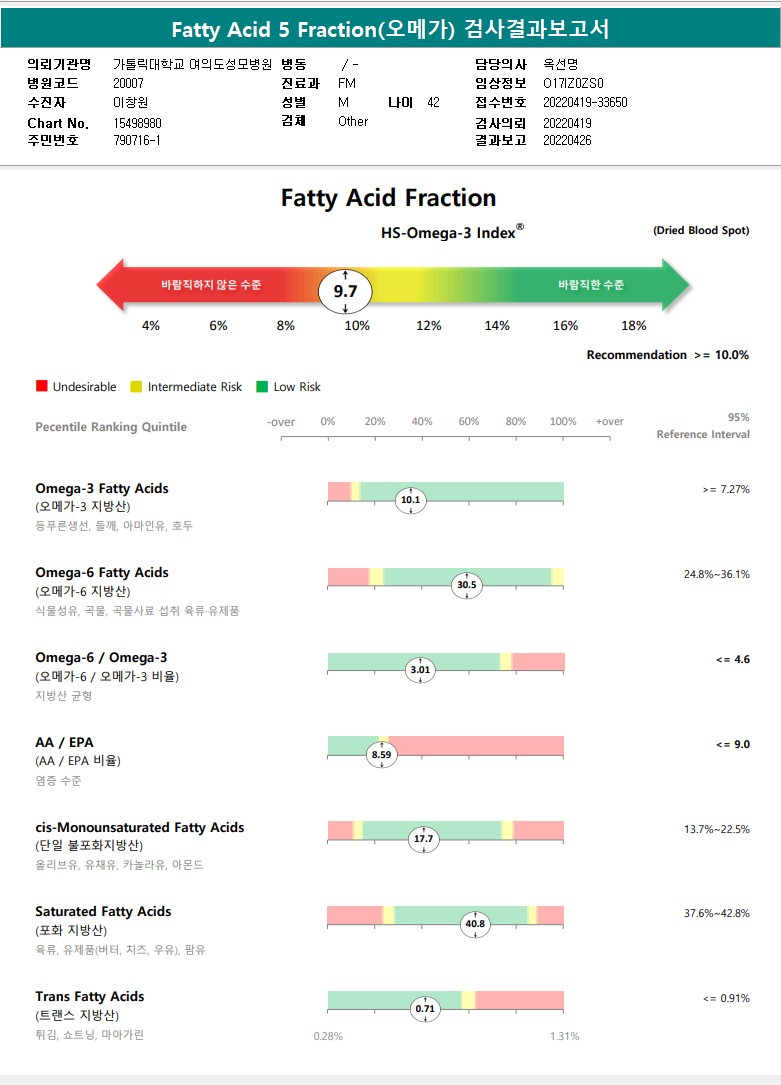
Task: Click the 40.8 Saturated Fatty Acids marker
Action: pyautogui.click(x=475, y=924)
